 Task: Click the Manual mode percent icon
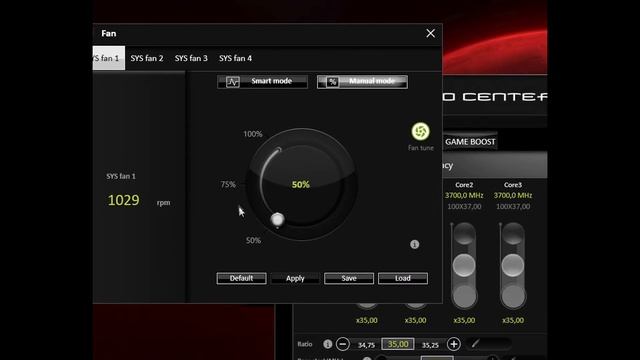[333, 82]
